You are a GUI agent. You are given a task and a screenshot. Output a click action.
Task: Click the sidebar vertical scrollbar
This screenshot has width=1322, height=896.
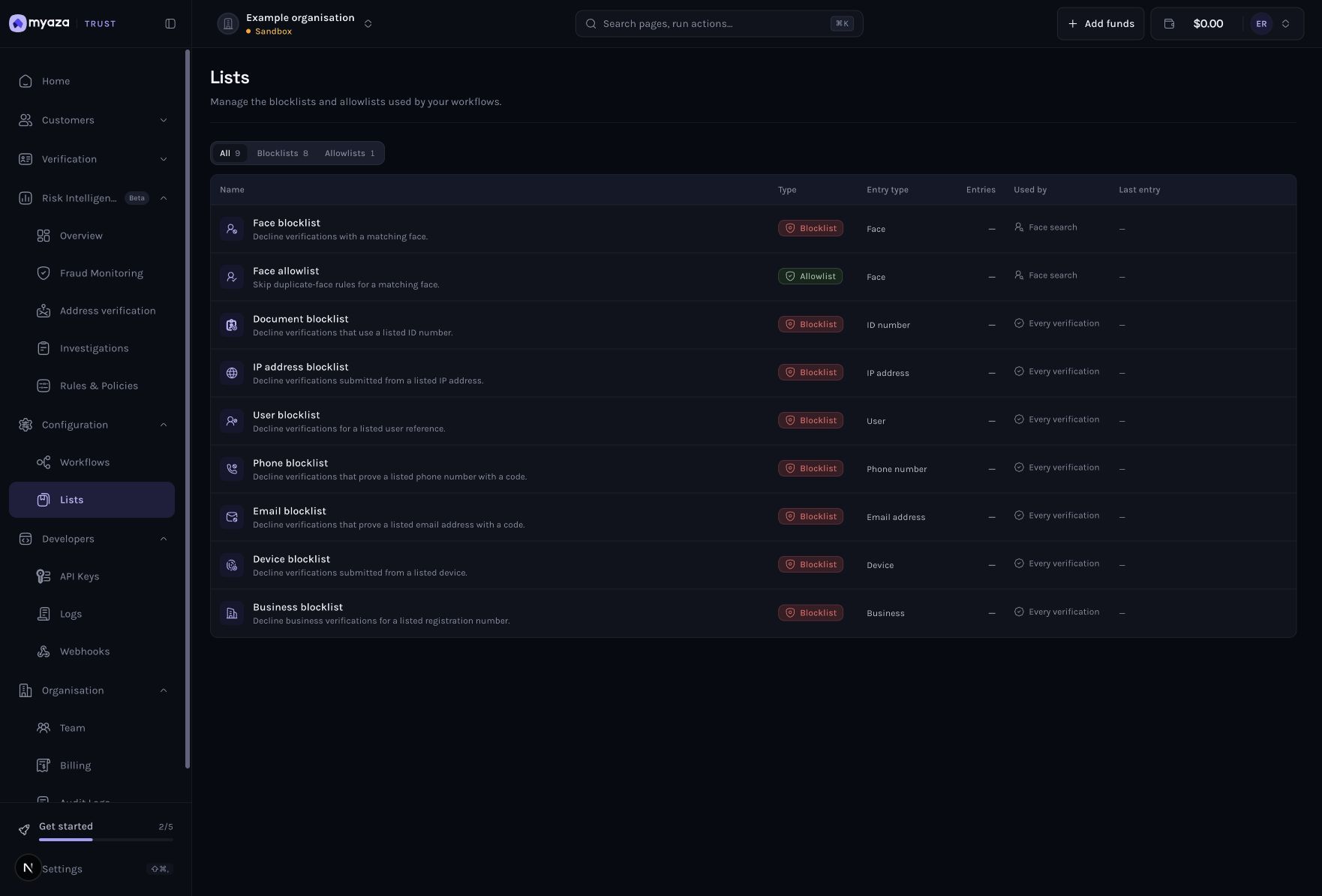coord(188,409)
